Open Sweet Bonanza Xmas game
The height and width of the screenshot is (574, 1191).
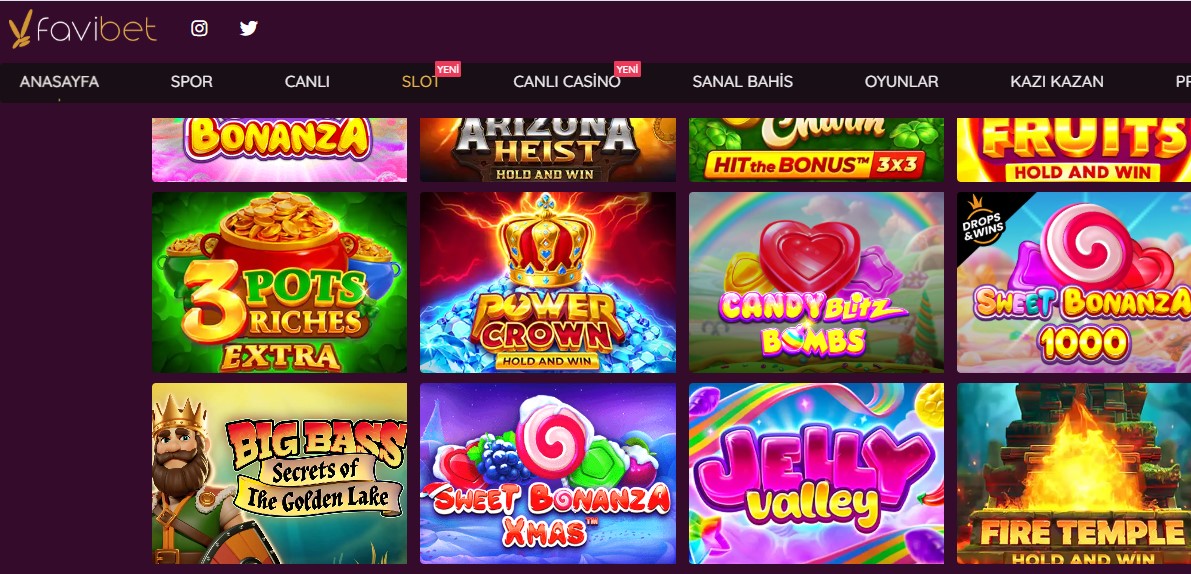[x=548, y=474]
